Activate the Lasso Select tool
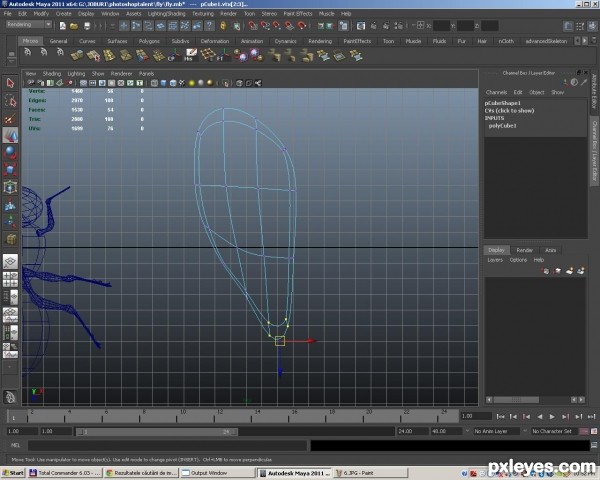600x480 pixels. 10,101
